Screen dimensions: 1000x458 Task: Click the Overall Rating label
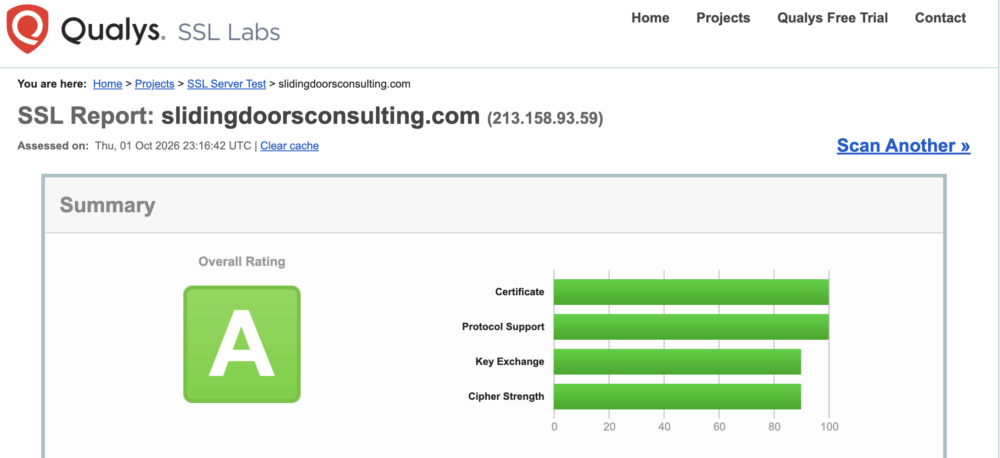[x=242, y=262]
